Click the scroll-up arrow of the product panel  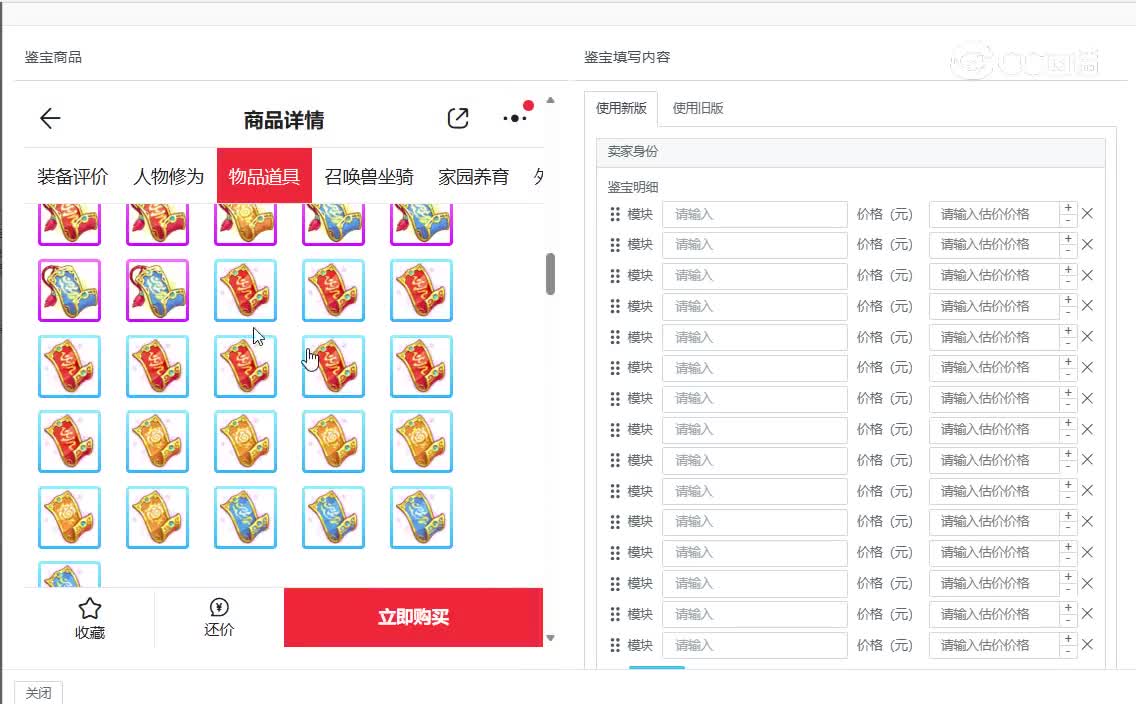(x=551, y=101)
